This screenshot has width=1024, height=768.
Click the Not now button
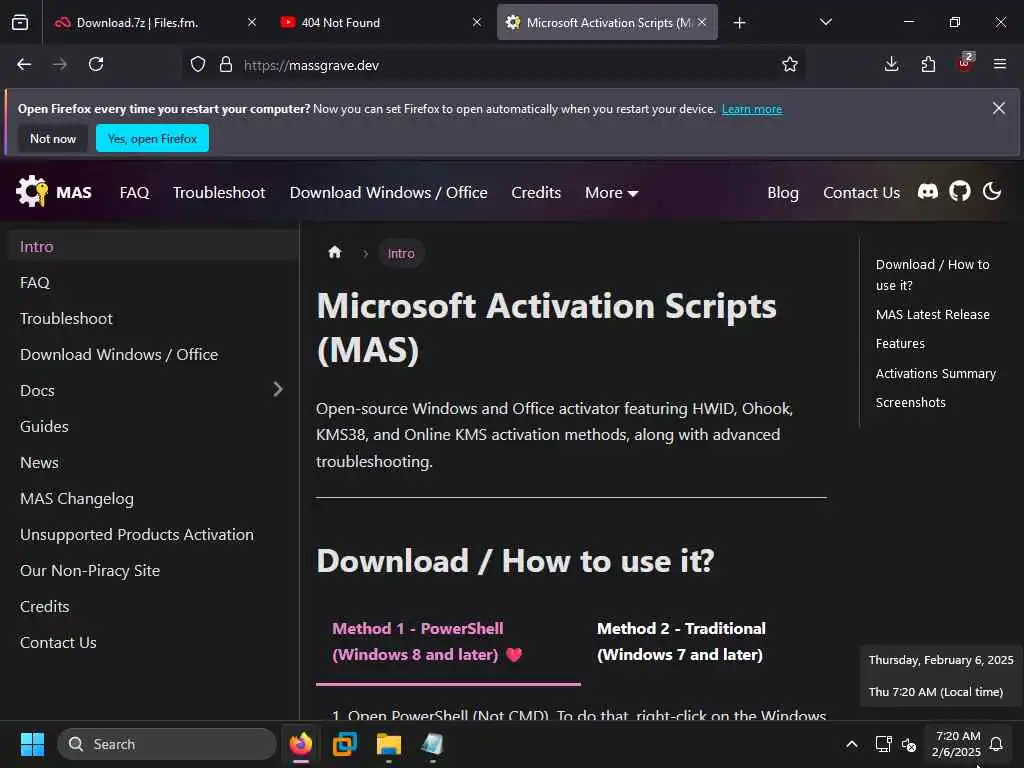click(53, 138)
